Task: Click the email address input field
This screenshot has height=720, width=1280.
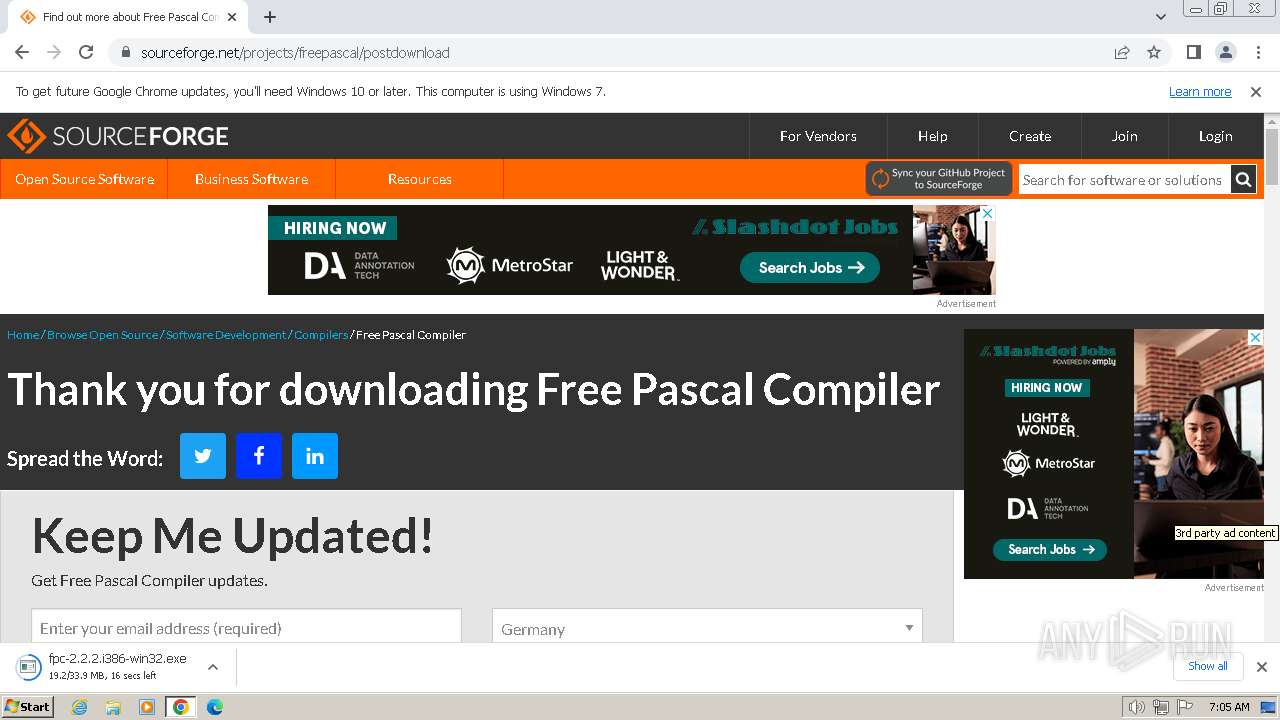Action: 246,627
